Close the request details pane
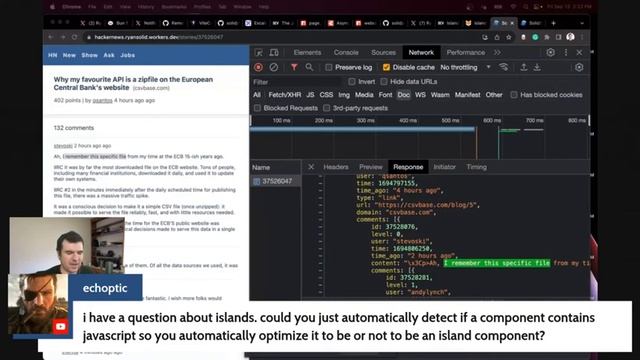 (311, 167)
